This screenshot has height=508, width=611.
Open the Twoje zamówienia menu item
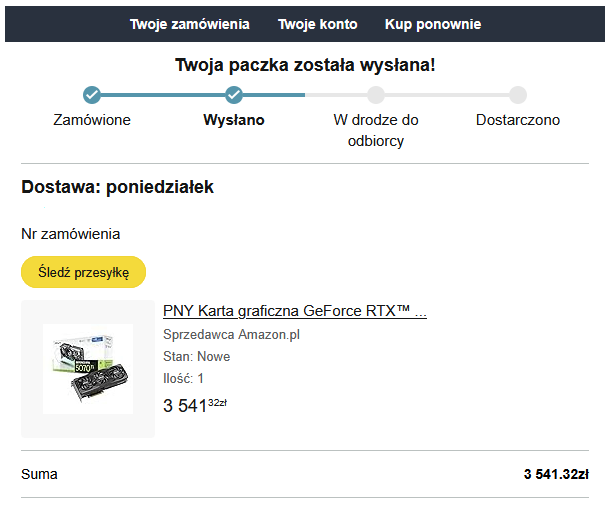[189, 24]
